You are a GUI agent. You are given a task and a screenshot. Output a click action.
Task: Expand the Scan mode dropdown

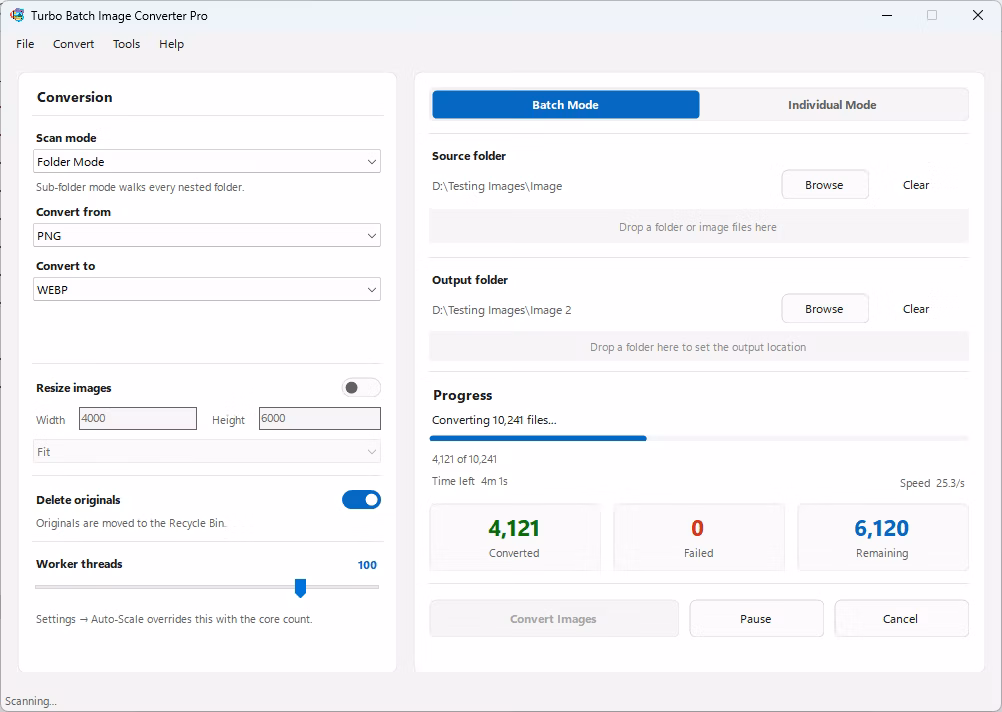point(207,162)
